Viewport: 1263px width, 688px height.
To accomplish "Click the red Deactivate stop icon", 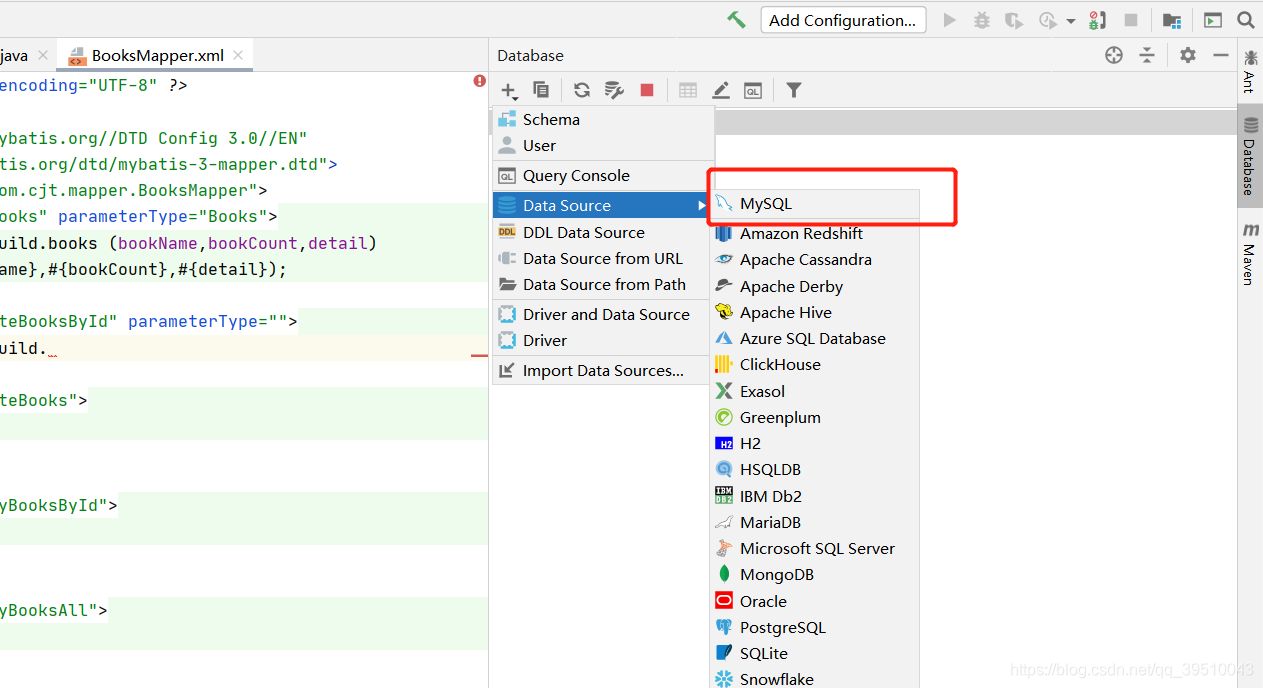I will tap(647, 90).
